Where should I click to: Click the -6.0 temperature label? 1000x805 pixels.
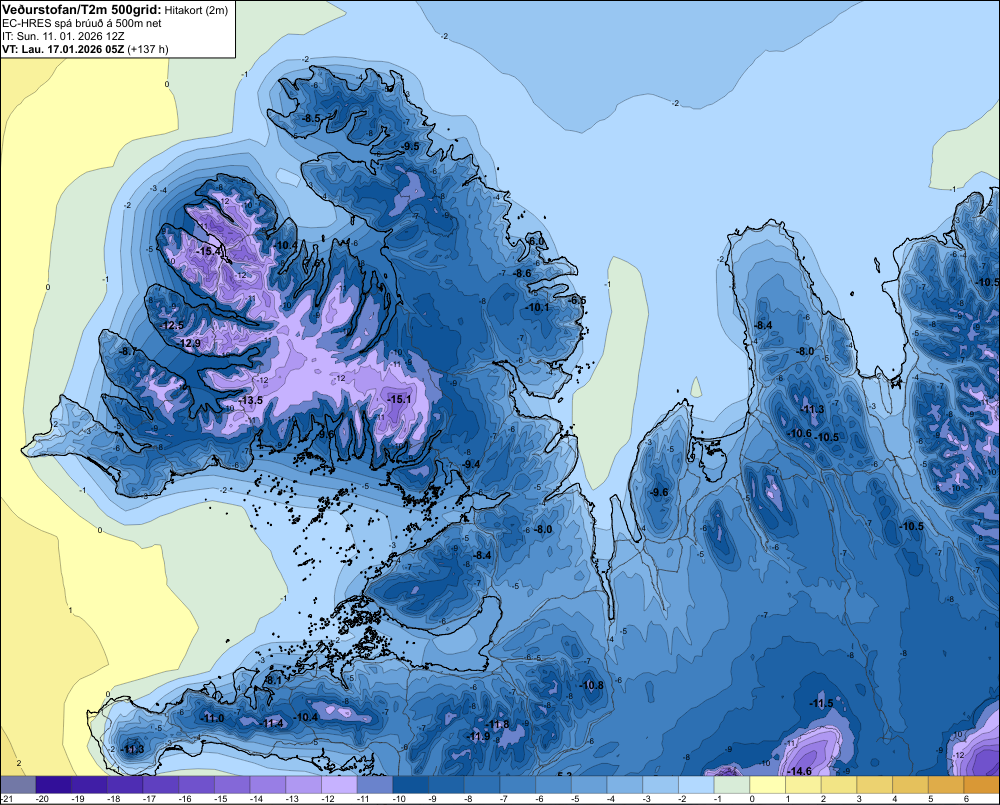pyautogui.click(x=536, y=241)
